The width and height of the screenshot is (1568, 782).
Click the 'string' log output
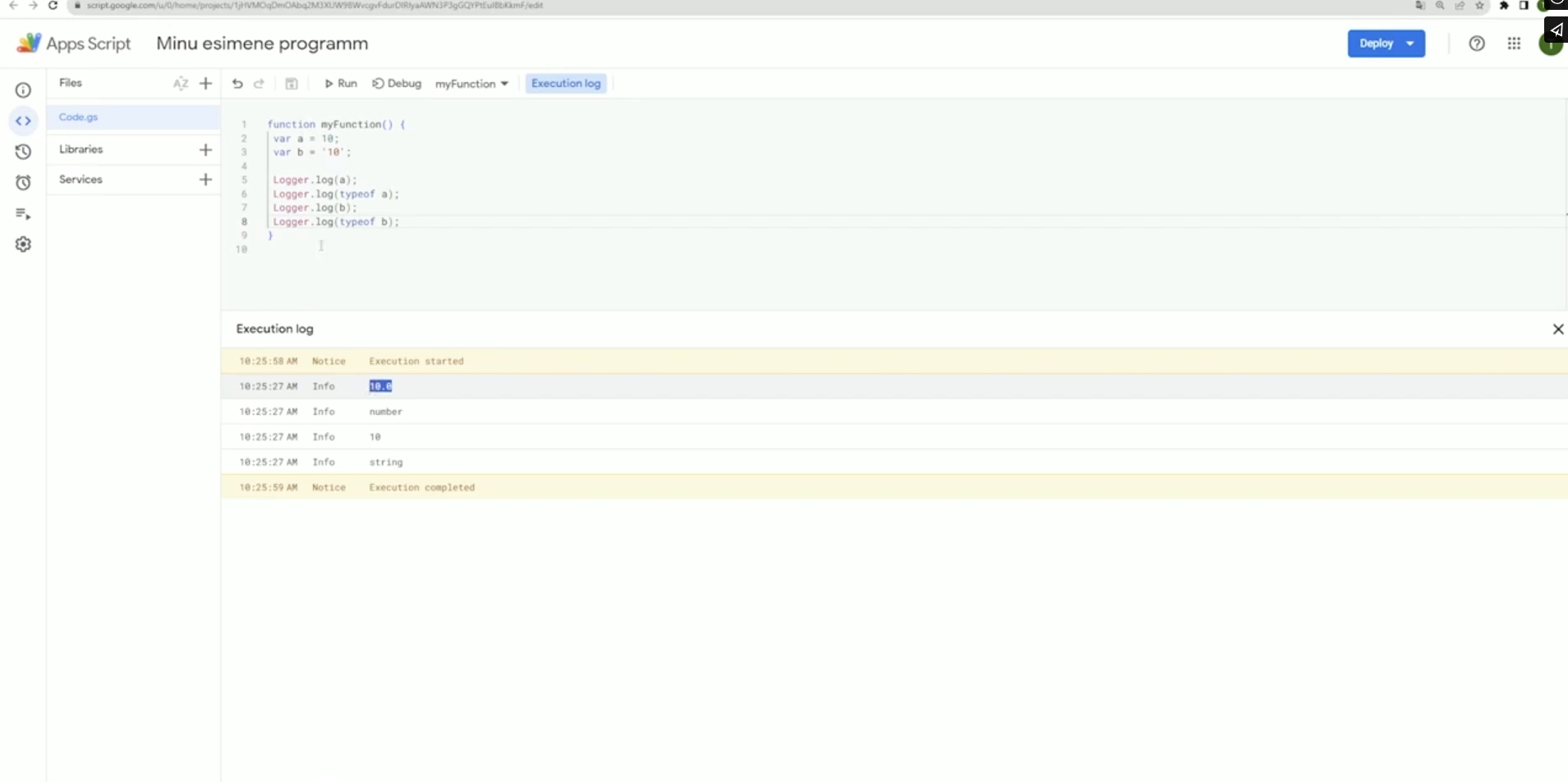pyautogui.click(x=385, y=462)
